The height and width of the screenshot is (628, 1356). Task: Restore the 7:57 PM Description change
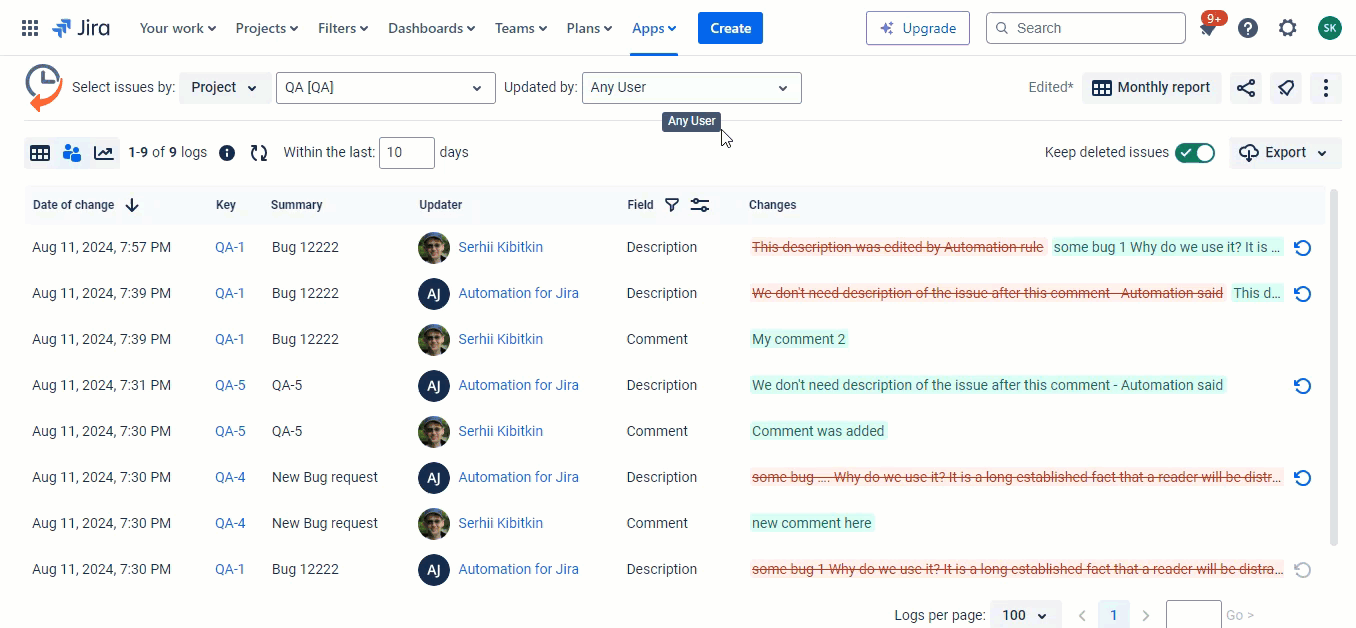[1302, 247]
